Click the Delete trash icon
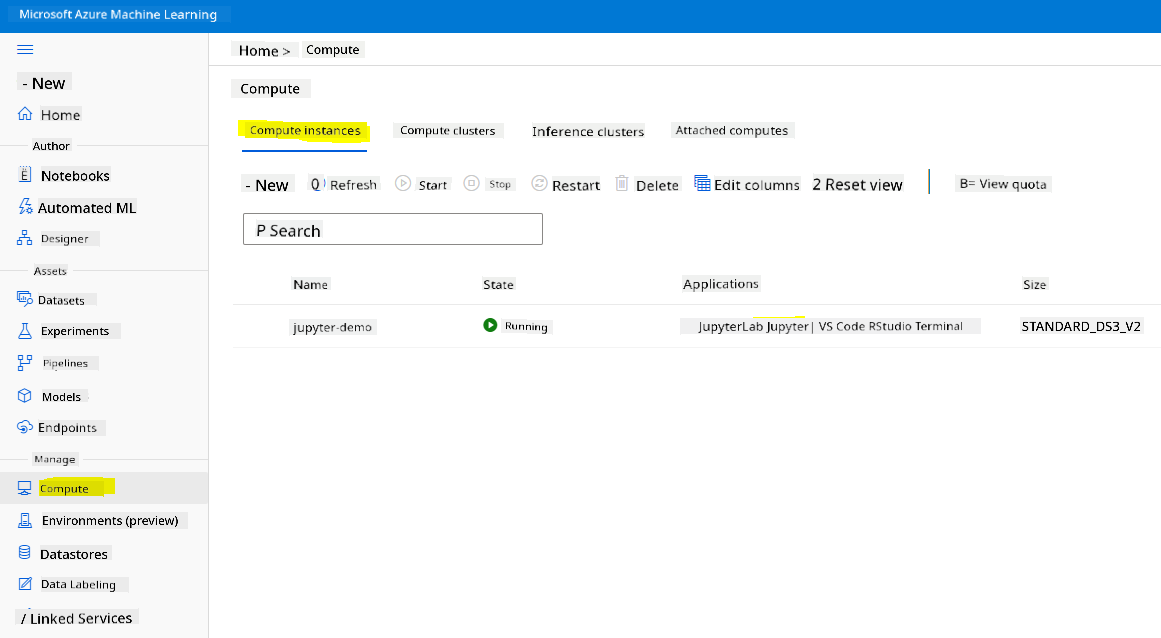The width and height of the screenshot is (1161, 638). (622, 184)
